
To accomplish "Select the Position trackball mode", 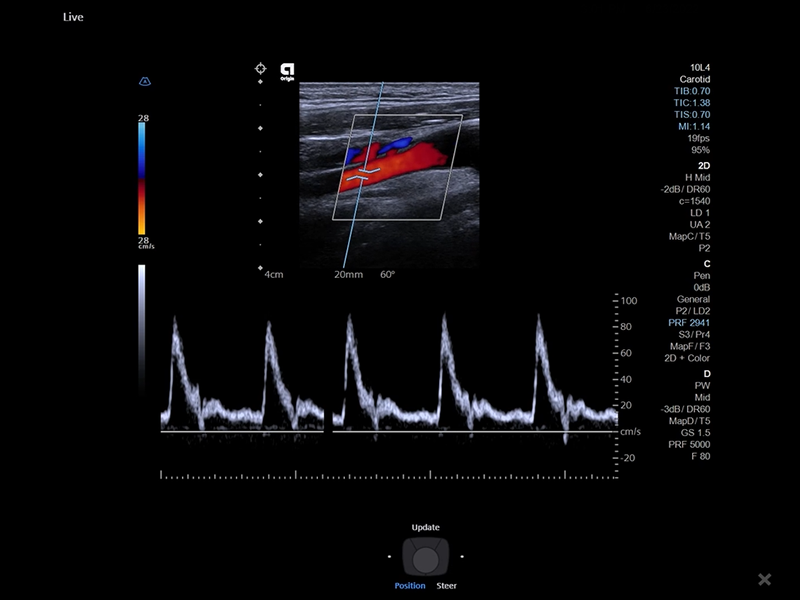I will (x=410, y=586).
